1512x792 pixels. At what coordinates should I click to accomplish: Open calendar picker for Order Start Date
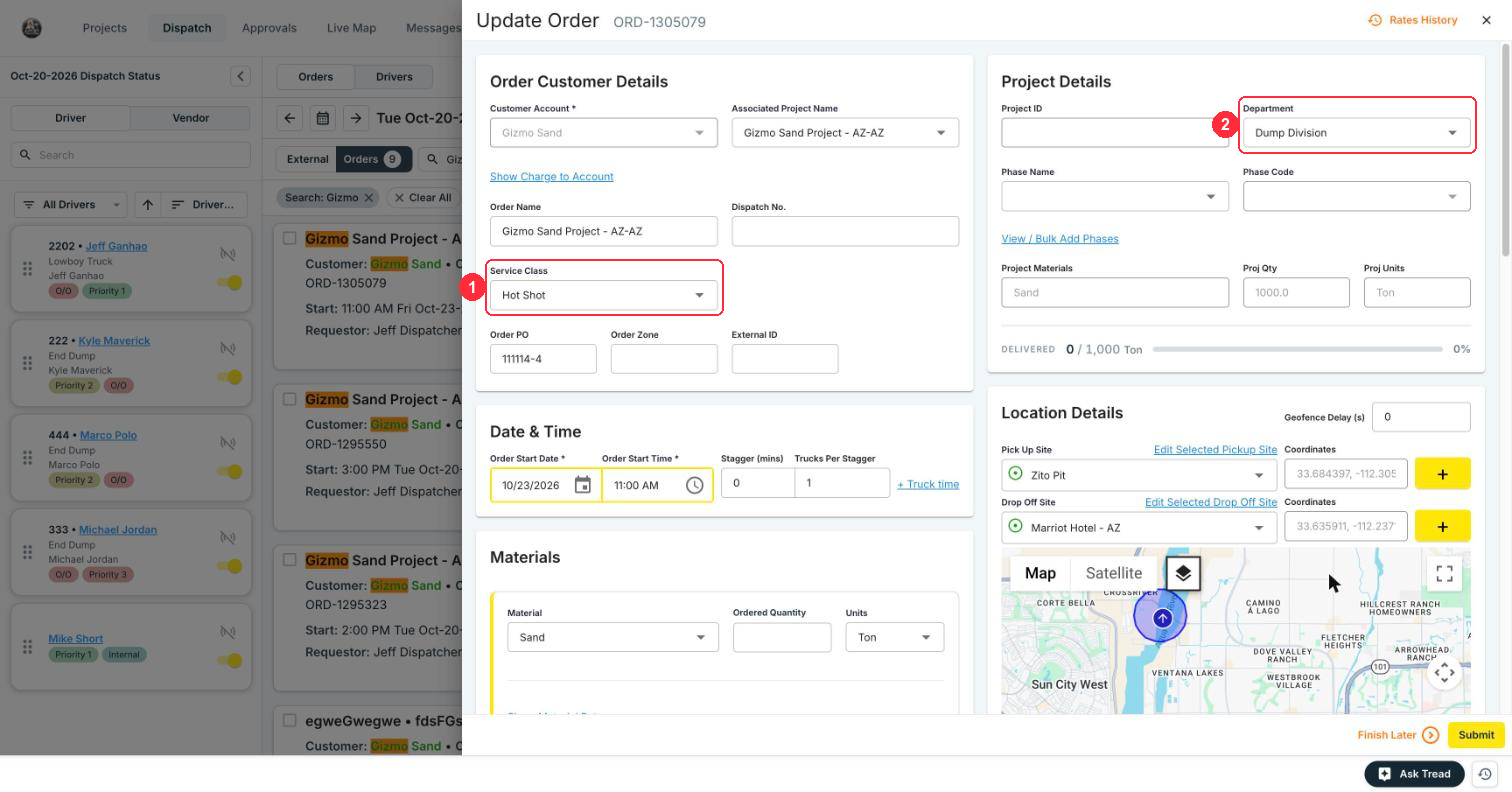pos(583,485)
